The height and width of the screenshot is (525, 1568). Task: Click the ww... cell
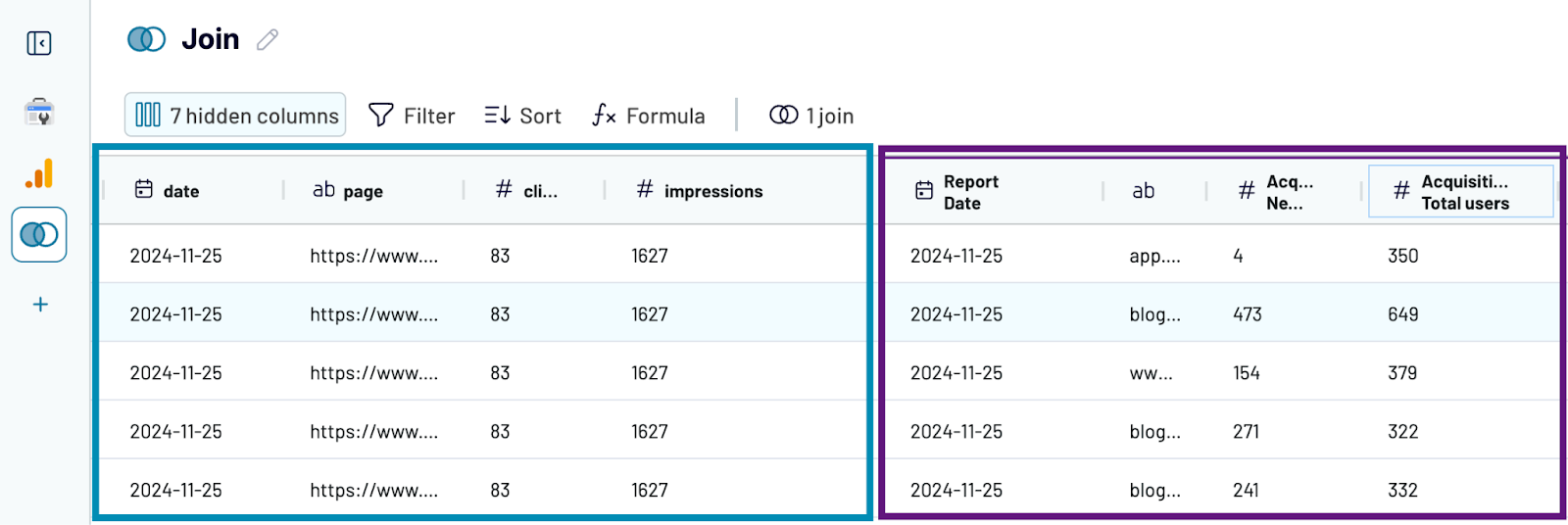tap(1151, 373)
